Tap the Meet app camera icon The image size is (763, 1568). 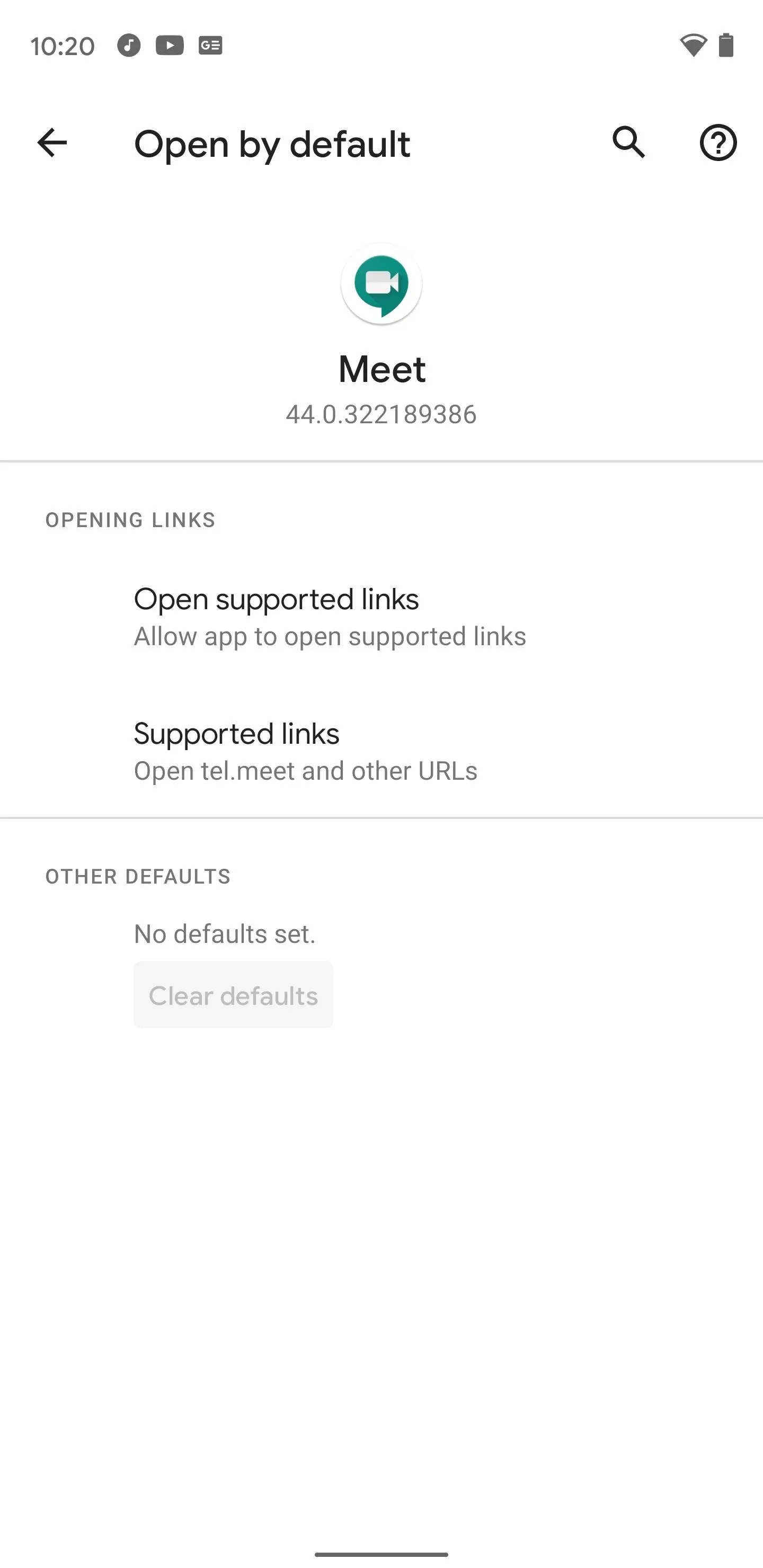[x=381, y=284]
